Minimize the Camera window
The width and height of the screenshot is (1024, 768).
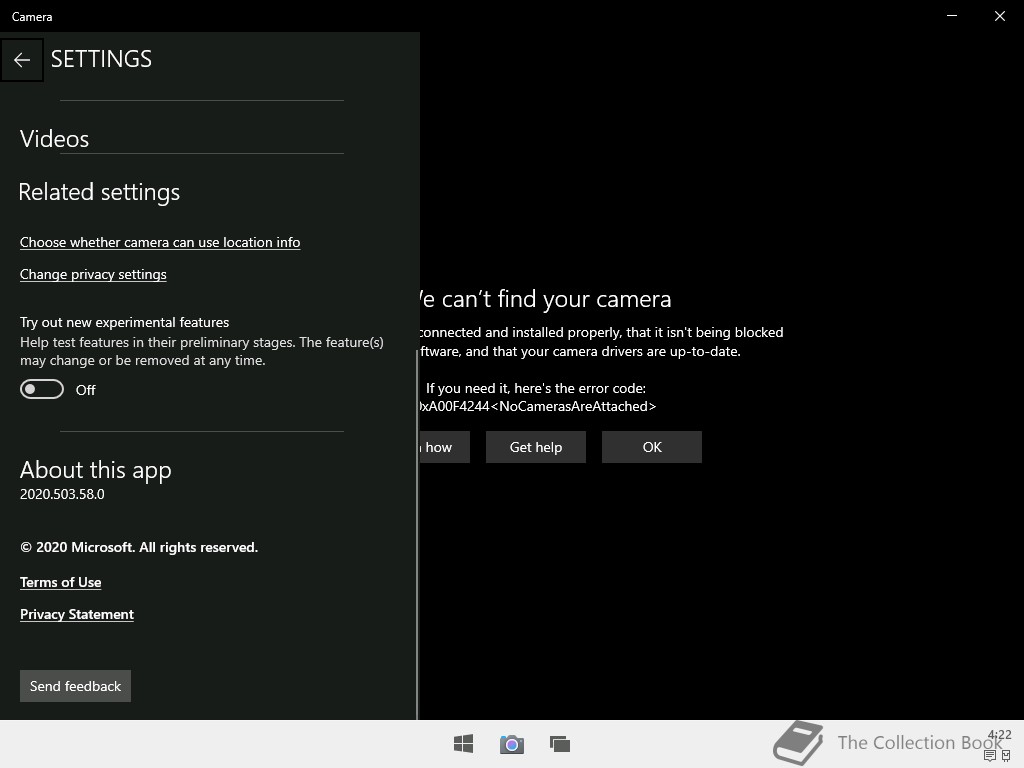(952, 16)
